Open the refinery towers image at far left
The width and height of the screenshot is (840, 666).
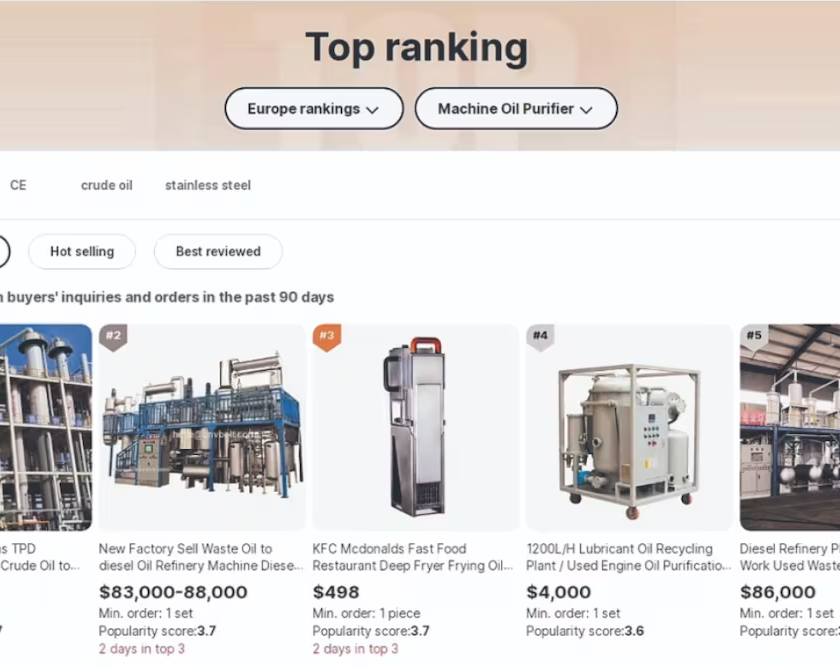tap(46, 428)
